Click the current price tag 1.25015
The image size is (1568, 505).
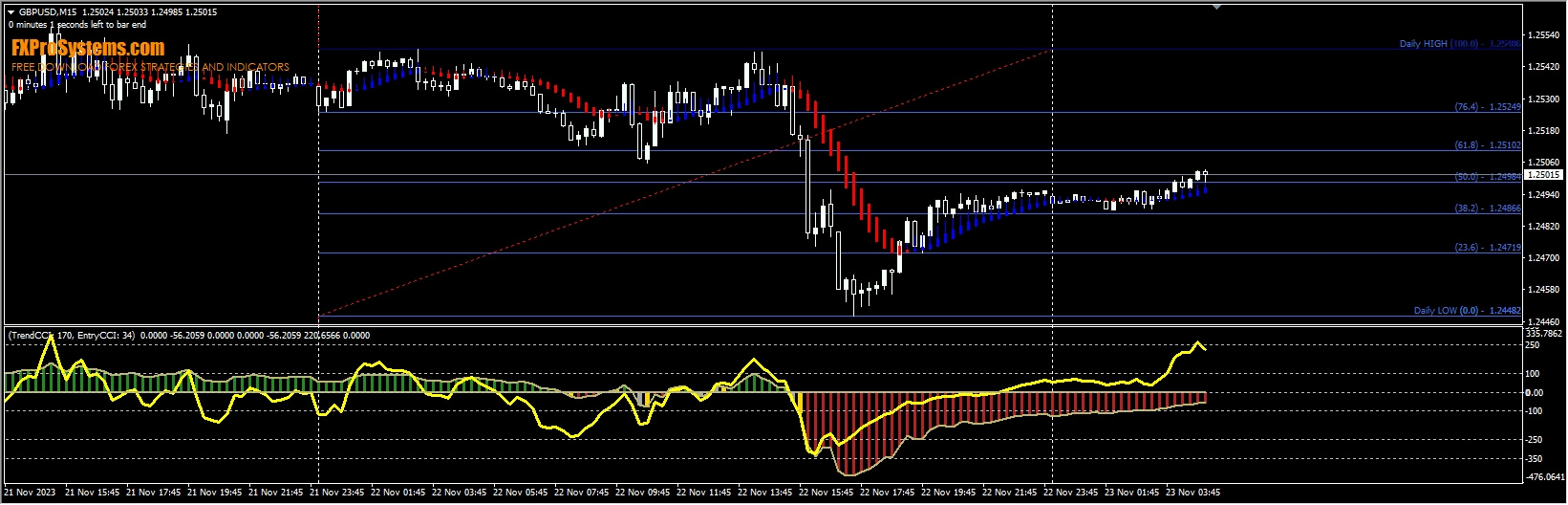tap(1543, 175)
